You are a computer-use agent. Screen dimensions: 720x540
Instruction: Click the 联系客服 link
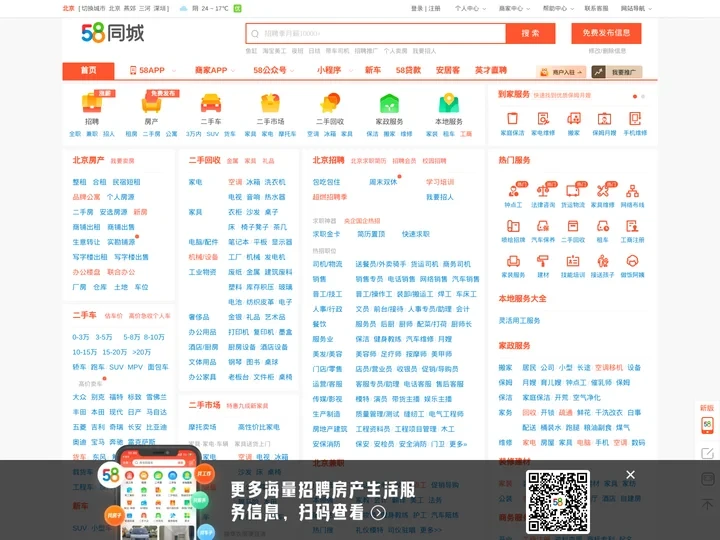point(596,8)
